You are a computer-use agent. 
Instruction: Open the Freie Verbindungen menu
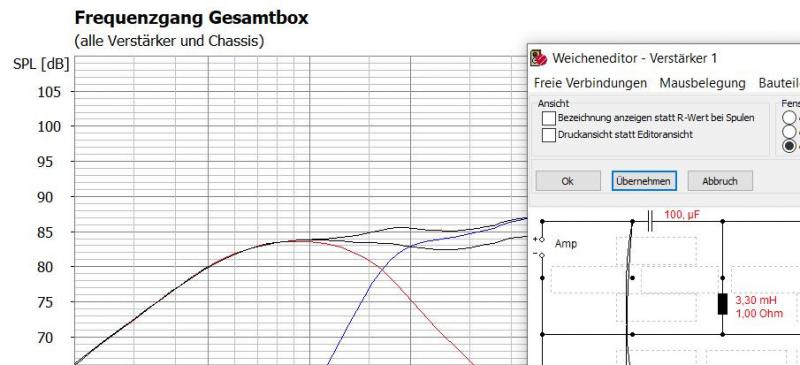[x=590, y=83]
